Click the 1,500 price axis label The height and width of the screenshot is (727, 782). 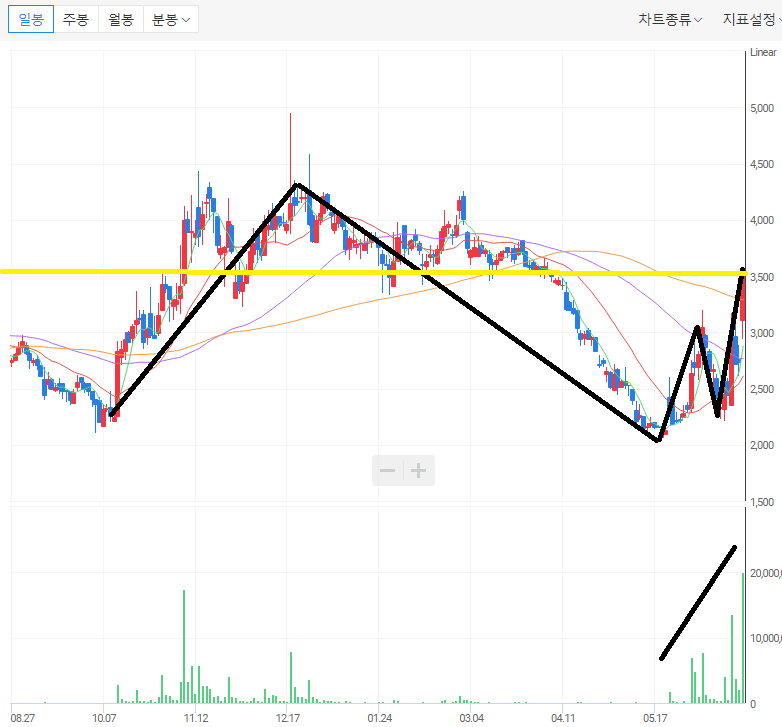point(762,502)
